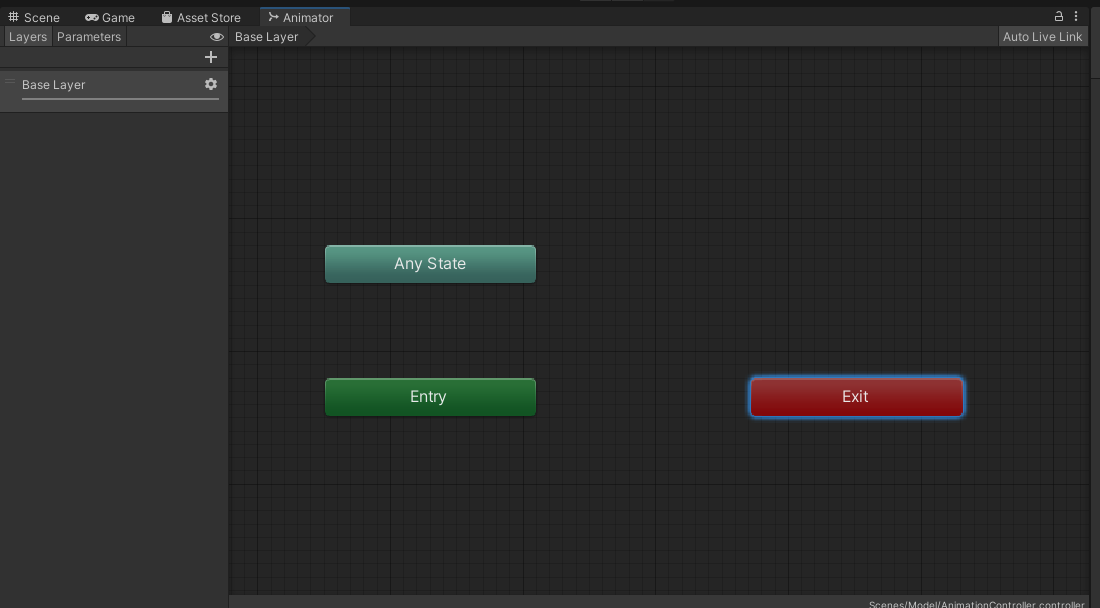The width and height of the screenshot is (1100, 608).
Task: Select the Exit state node
Action: click(x=856, y=396)
